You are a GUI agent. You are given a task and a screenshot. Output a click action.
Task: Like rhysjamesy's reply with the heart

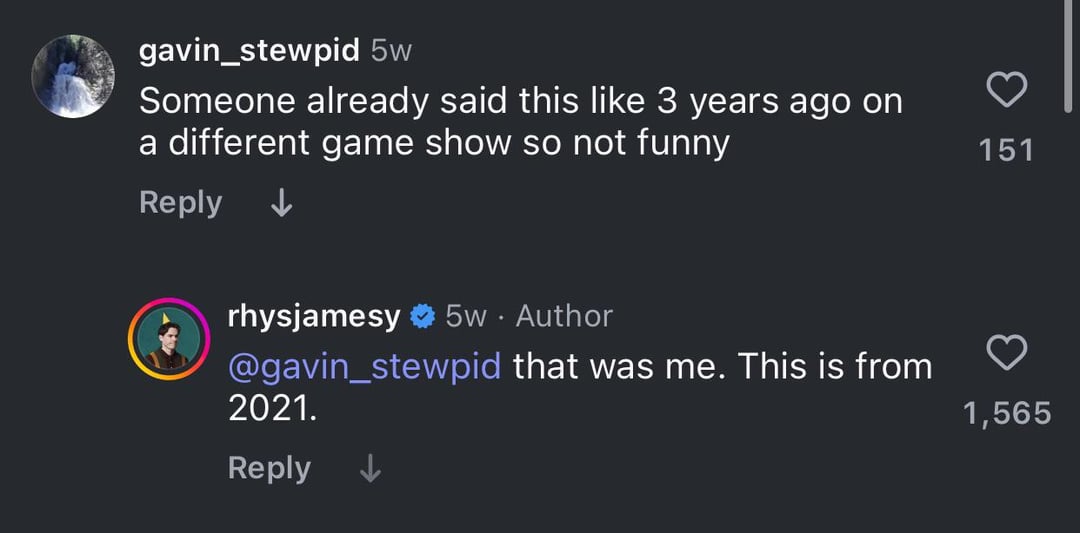1006,352
